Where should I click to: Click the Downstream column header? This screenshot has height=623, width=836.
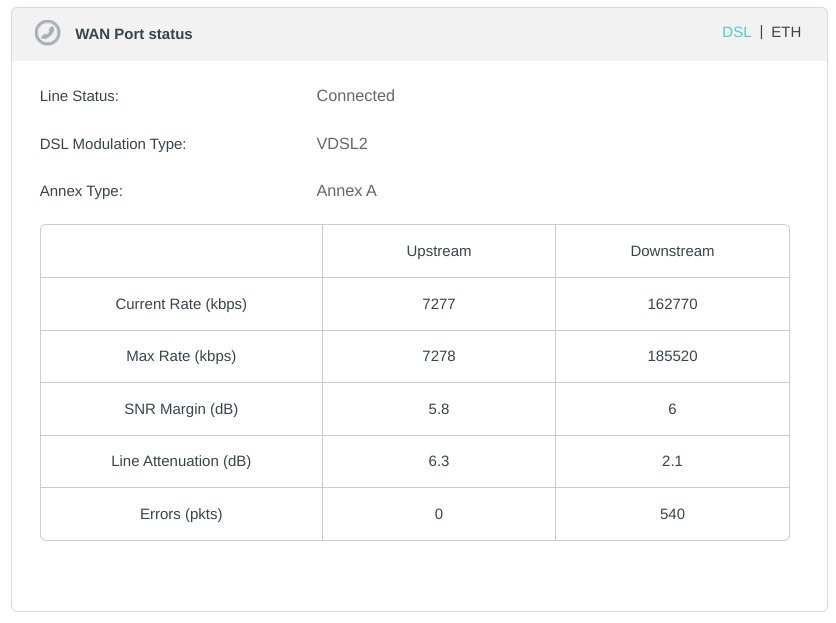[672, 251]
